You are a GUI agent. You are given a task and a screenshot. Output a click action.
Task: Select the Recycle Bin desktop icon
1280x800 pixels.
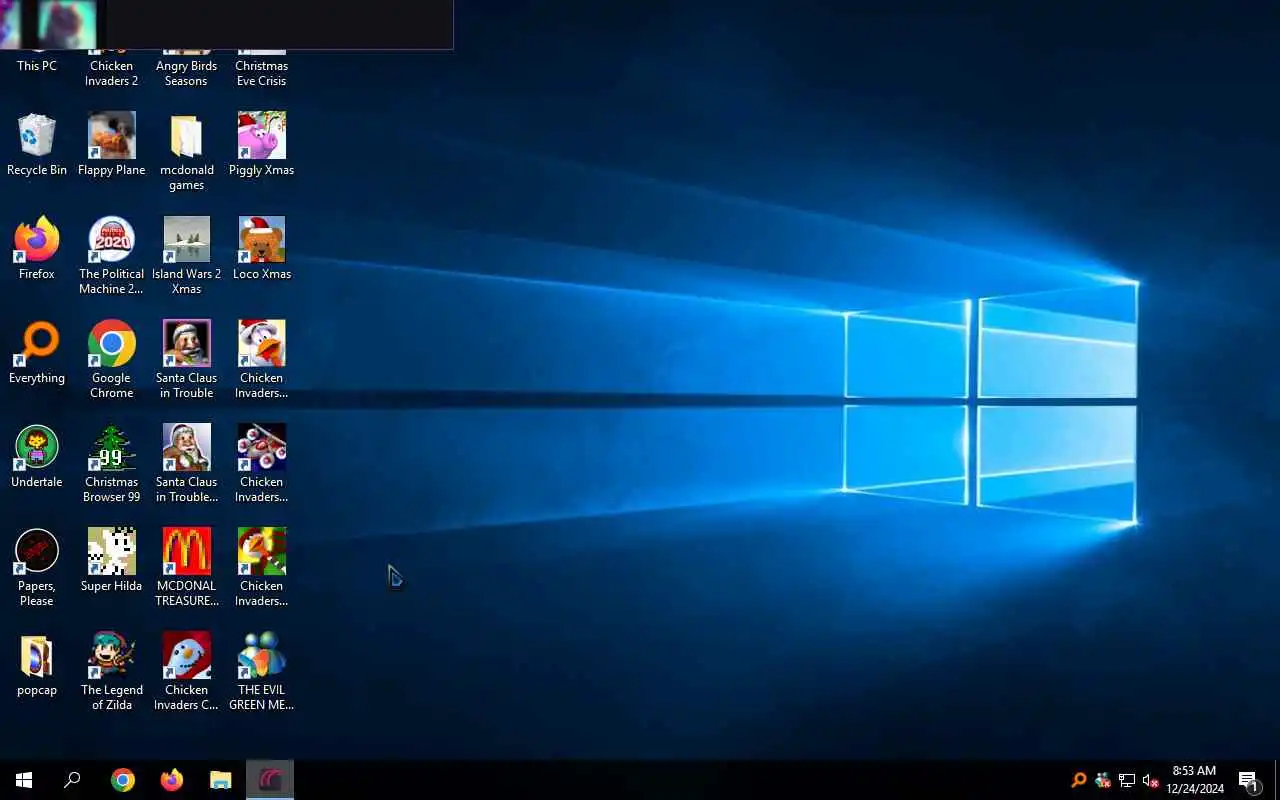coord(37,146)
